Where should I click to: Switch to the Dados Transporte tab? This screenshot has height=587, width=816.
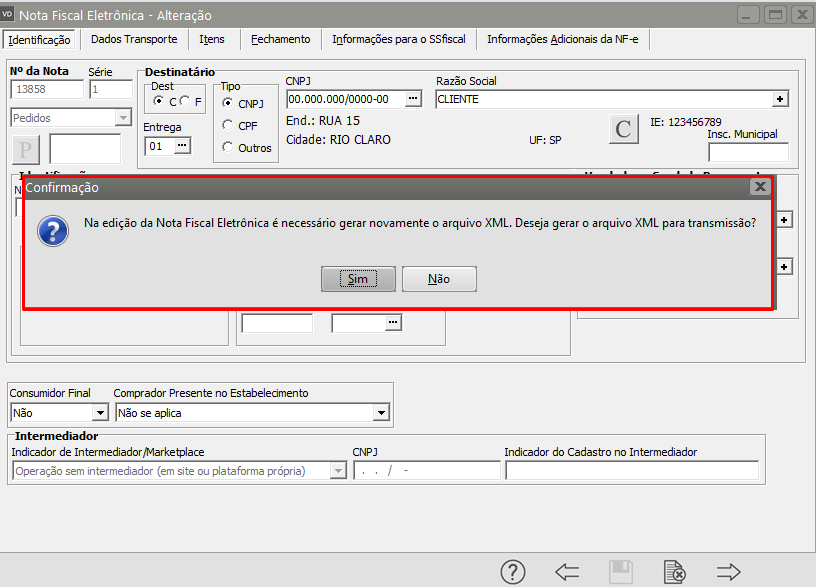[134, 39]
